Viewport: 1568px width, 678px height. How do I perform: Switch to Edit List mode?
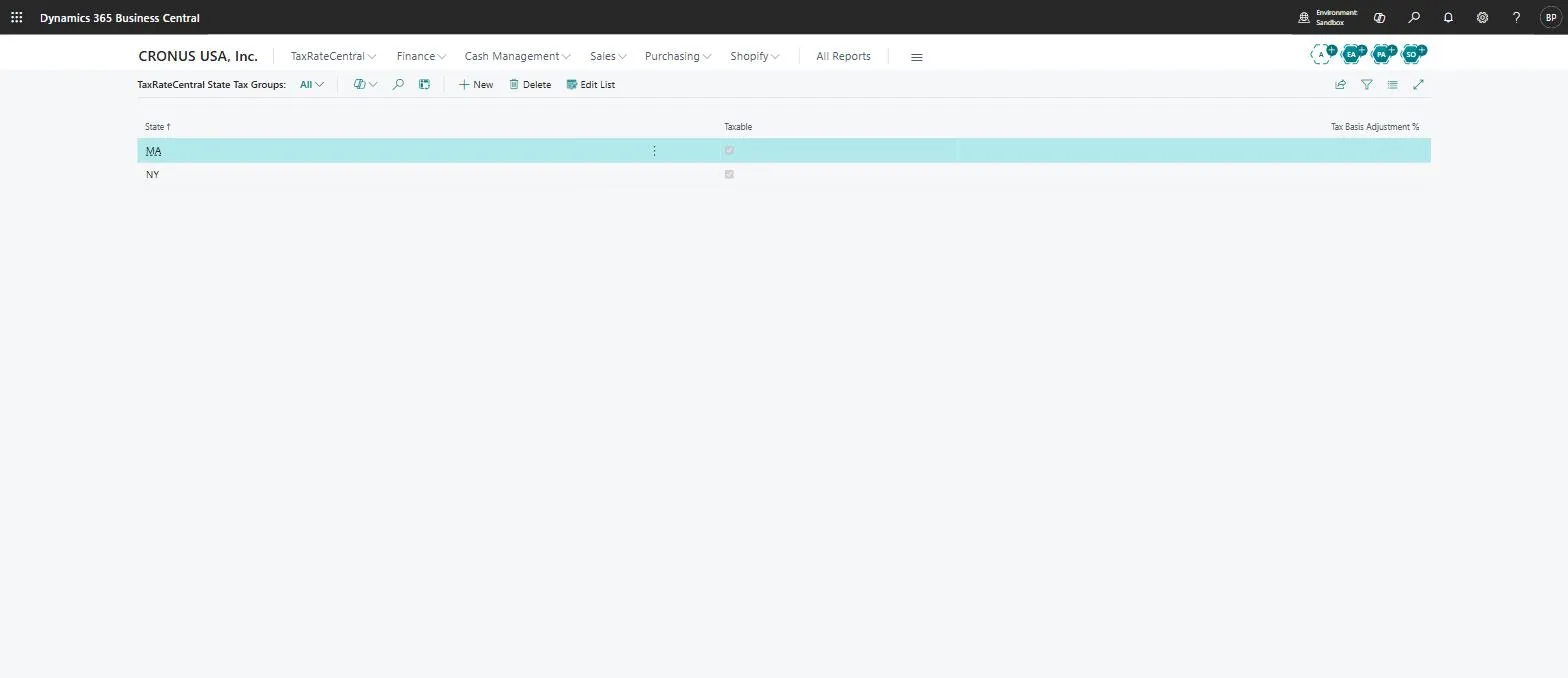point(590,85)
